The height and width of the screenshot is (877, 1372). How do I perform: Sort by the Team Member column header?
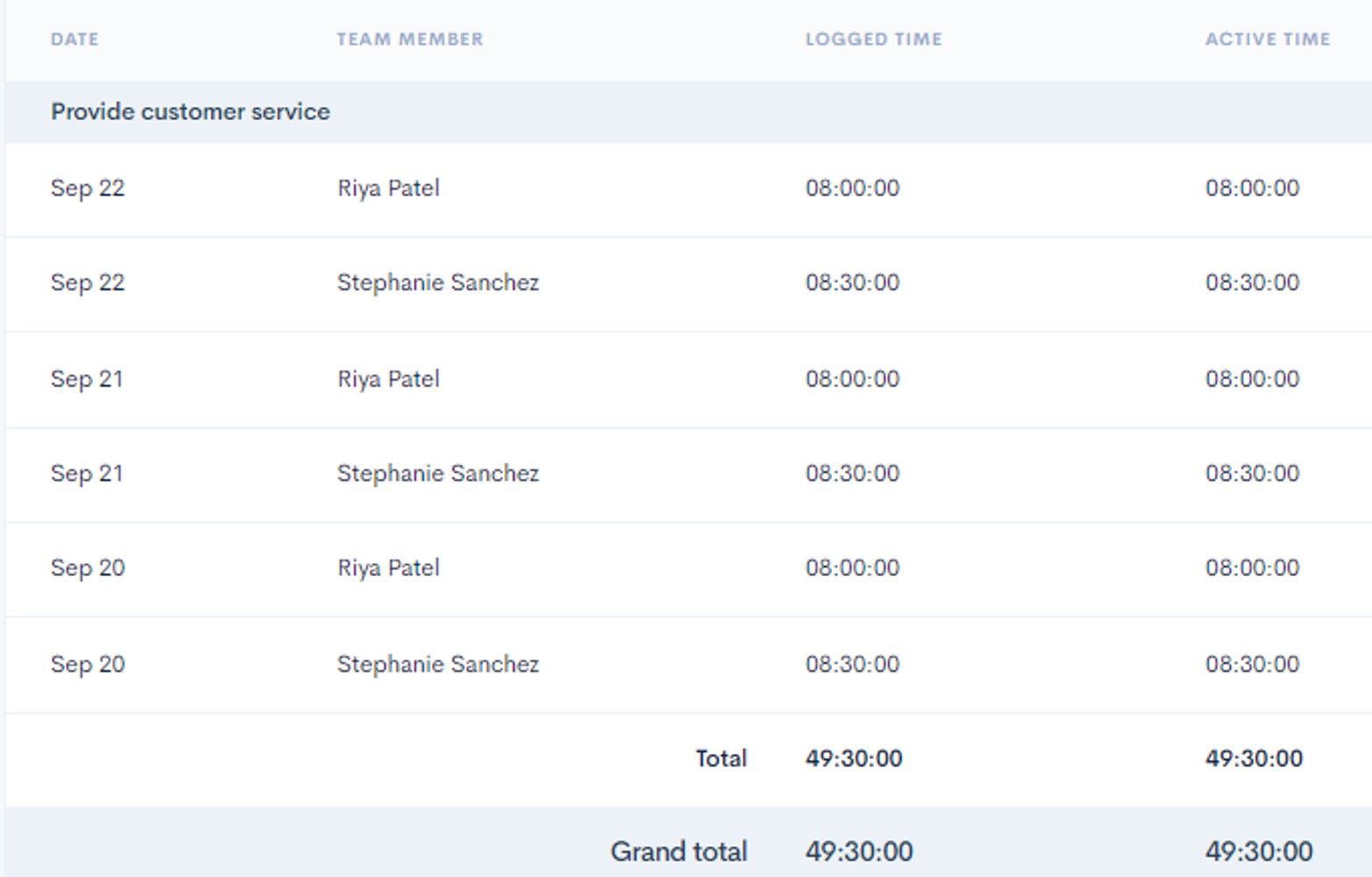tap(409, 39)
